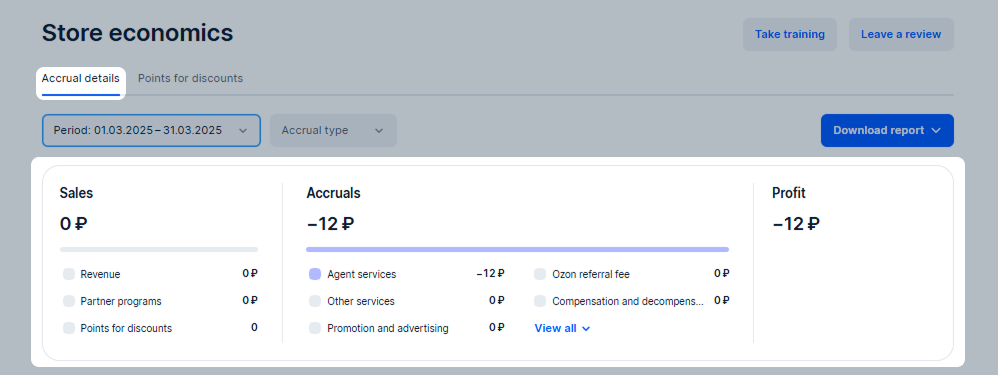Click the Accruals section heading

tap(334, 193)
